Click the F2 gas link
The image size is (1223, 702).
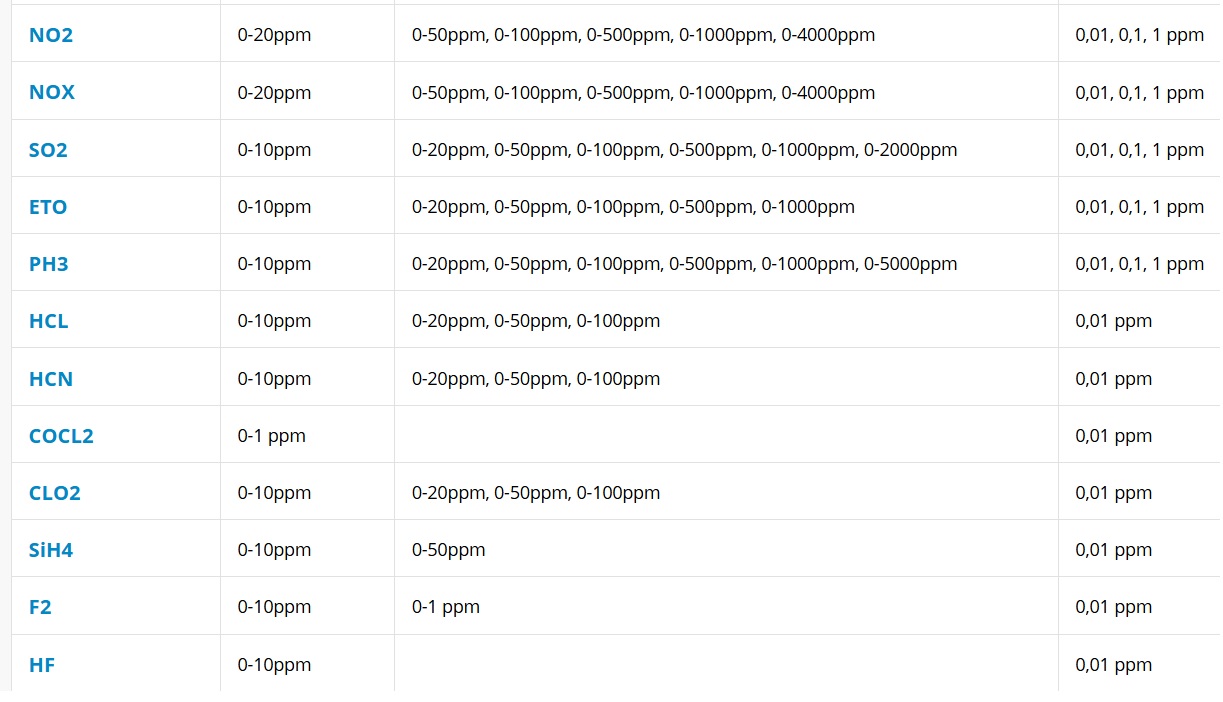(x=40, y=607)
